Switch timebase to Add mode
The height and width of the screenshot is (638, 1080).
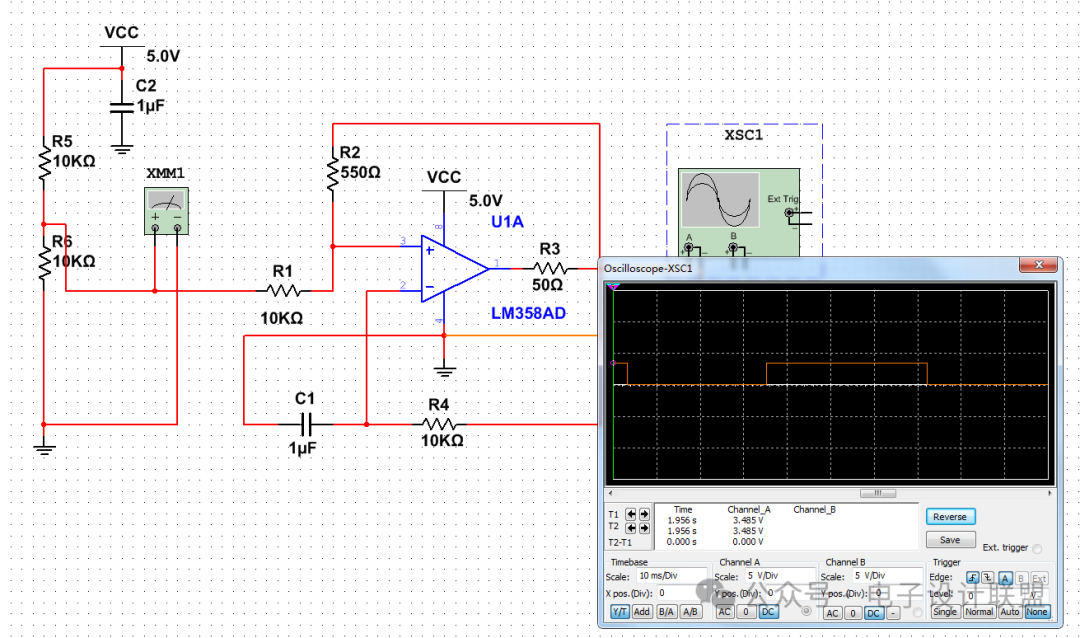coord(641,611)
